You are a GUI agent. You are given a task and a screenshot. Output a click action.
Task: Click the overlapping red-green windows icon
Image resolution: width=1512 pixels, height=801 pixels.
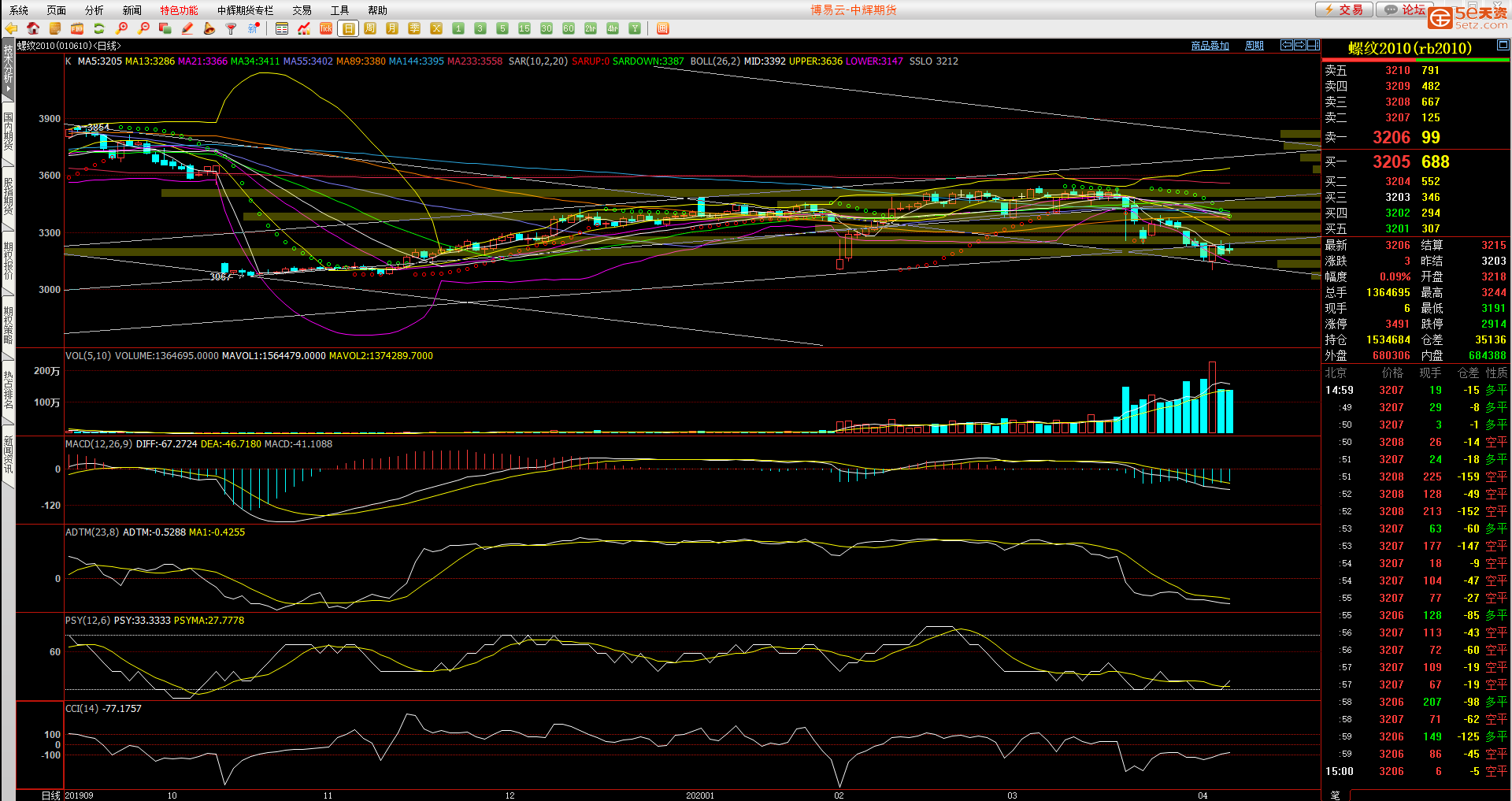(x=165, y=28)
